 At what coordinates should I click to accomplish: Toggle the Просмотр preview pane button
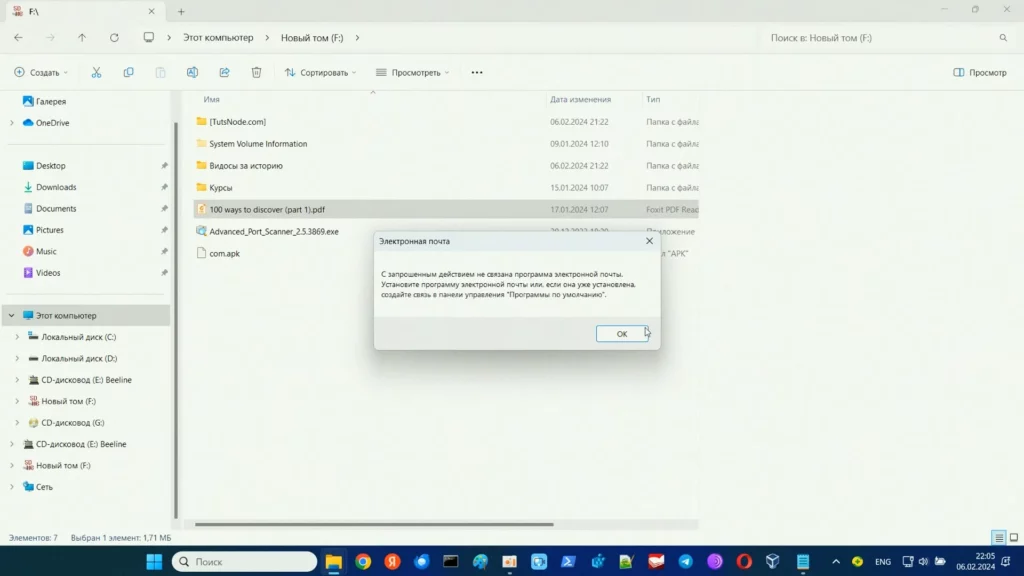980,72
